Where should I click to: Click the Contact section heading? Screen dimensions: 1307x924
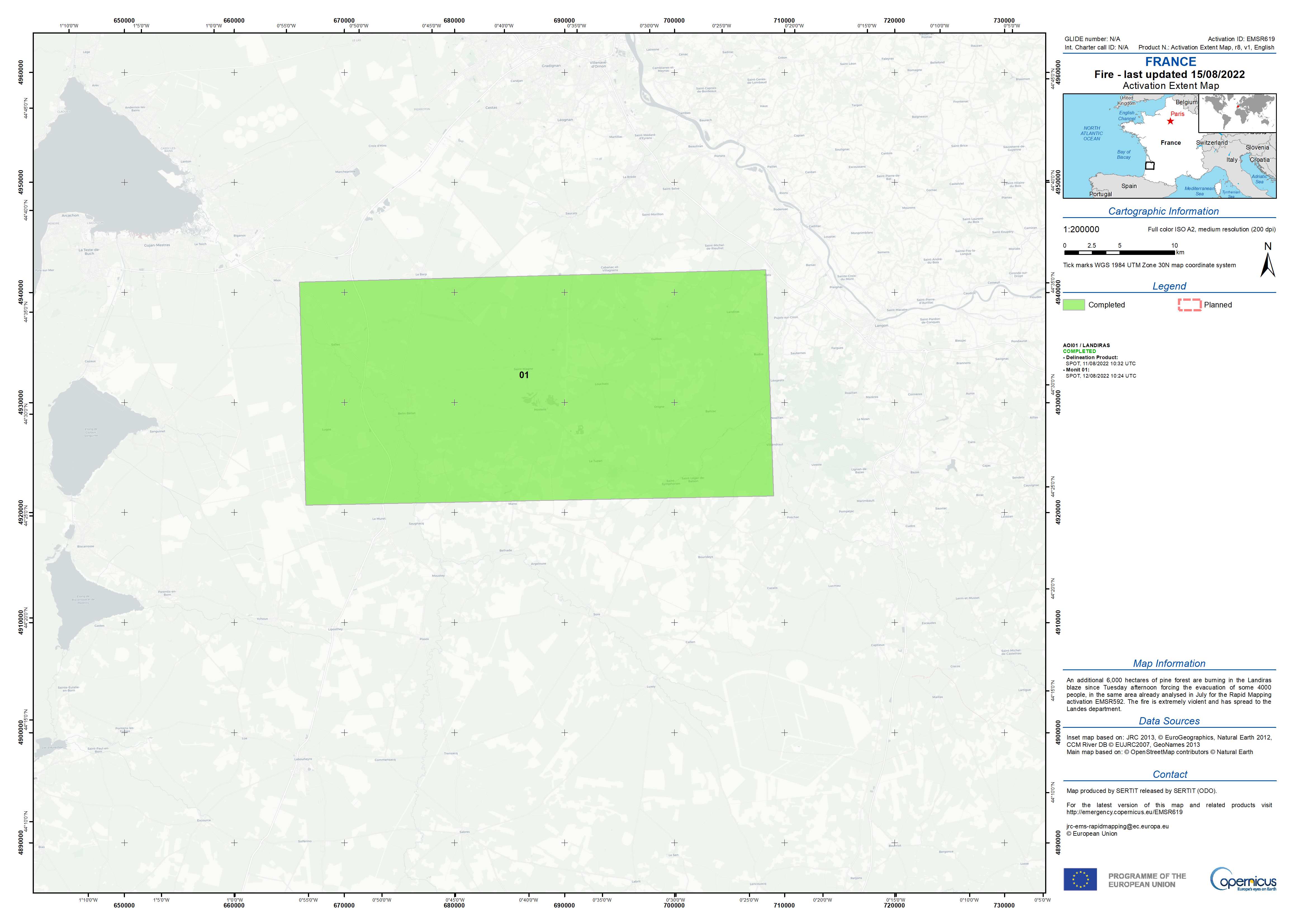[x=1170, y=774]
